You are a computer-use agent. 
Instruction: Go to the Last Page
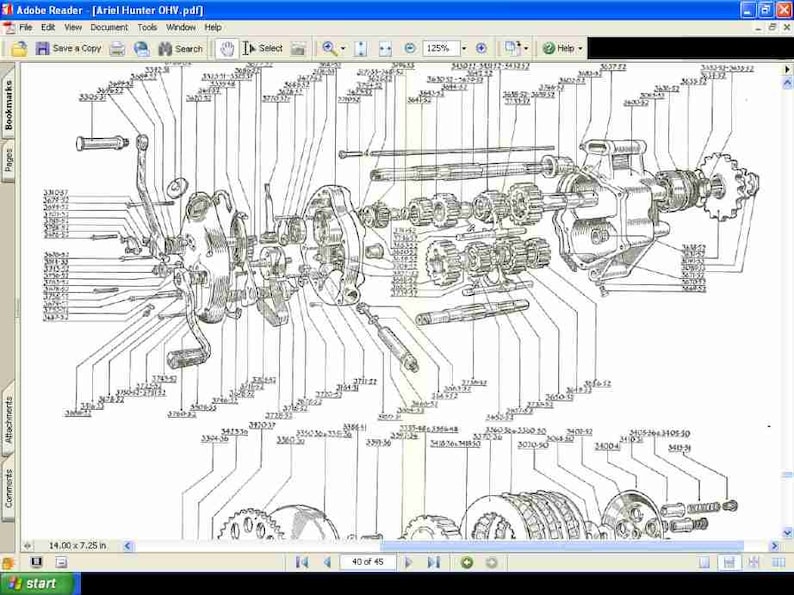click(x=433, y=562)
